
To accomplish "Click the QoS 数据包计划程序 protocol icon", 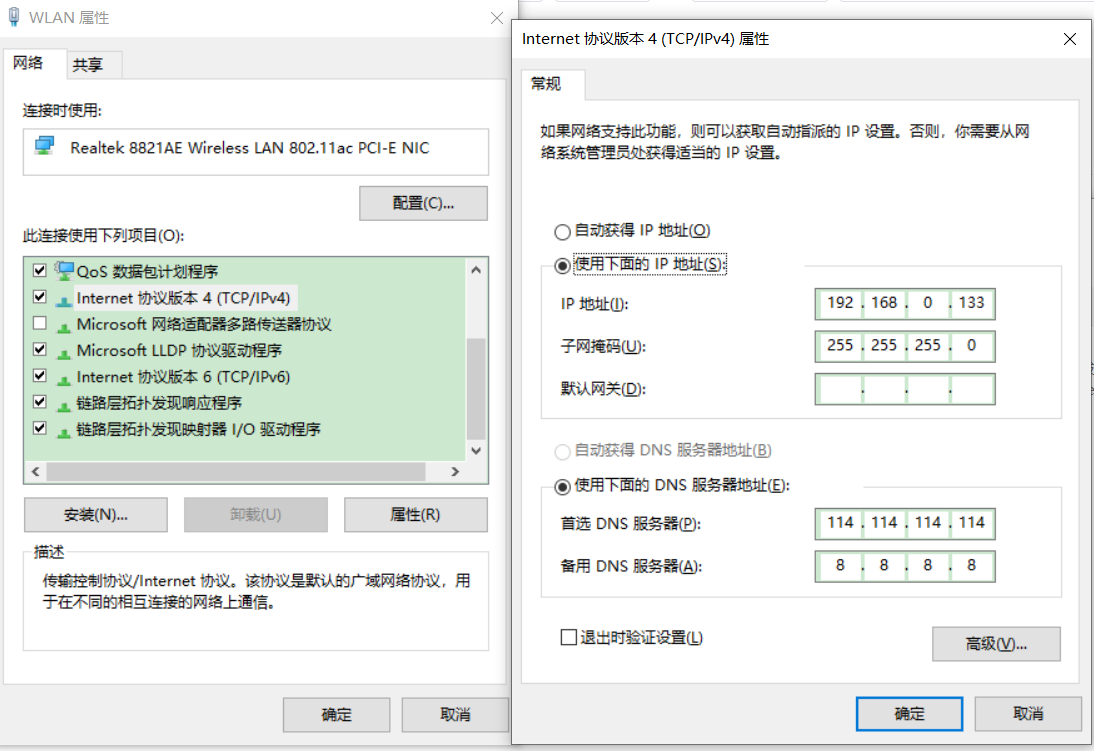I will 62,270.
